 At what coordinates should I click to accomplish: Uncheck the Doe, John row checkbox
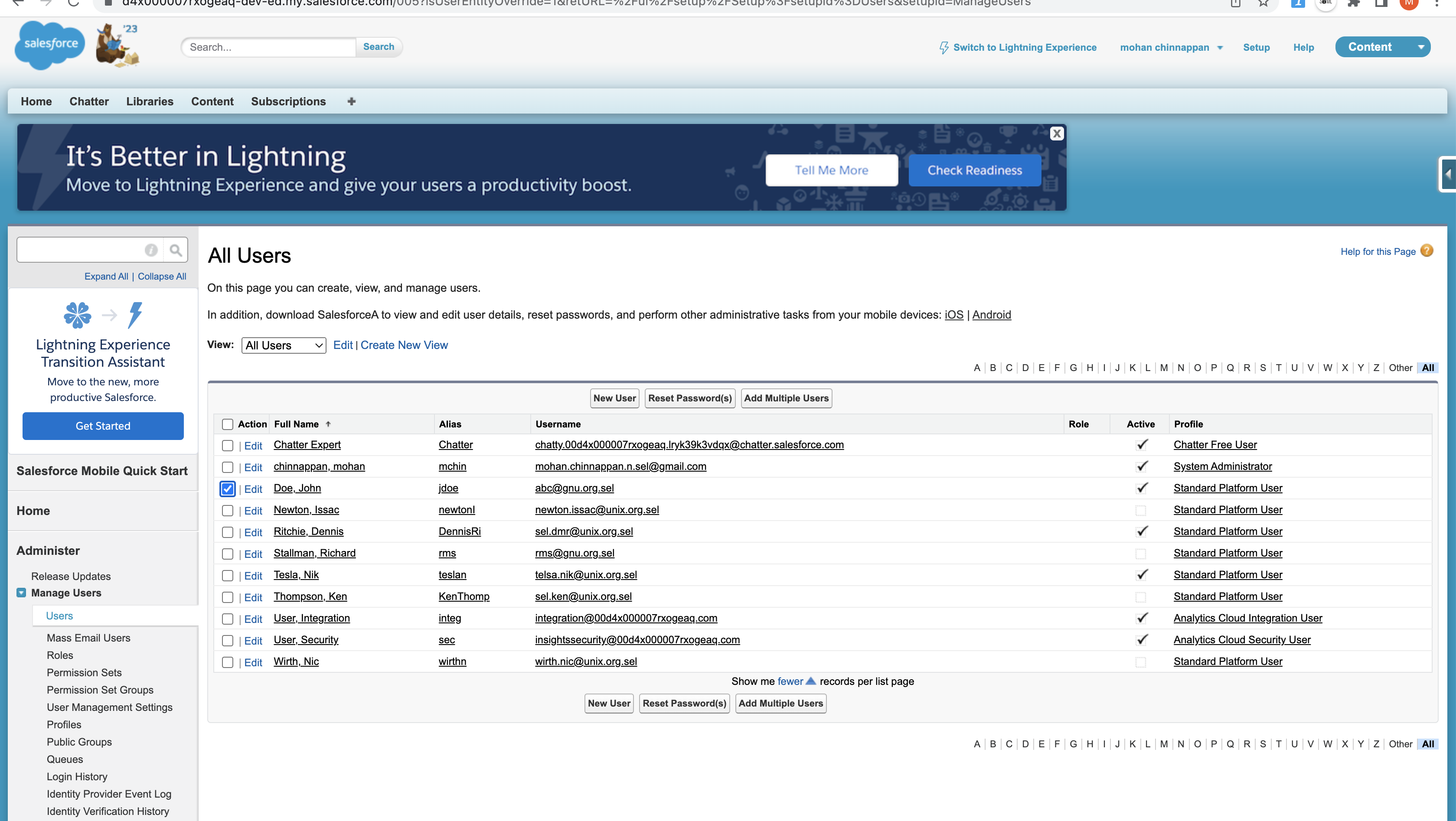[227, 489]
